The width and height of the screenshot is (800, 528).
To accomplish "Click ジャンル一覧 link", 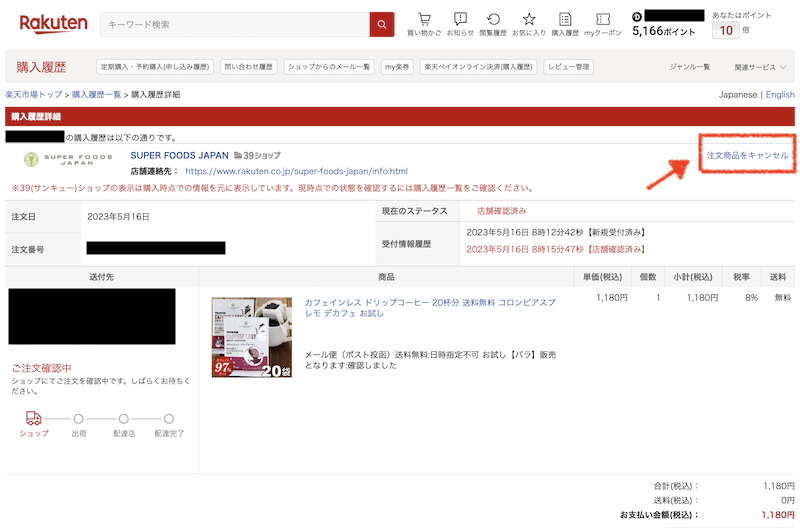I will pos(690,67).
